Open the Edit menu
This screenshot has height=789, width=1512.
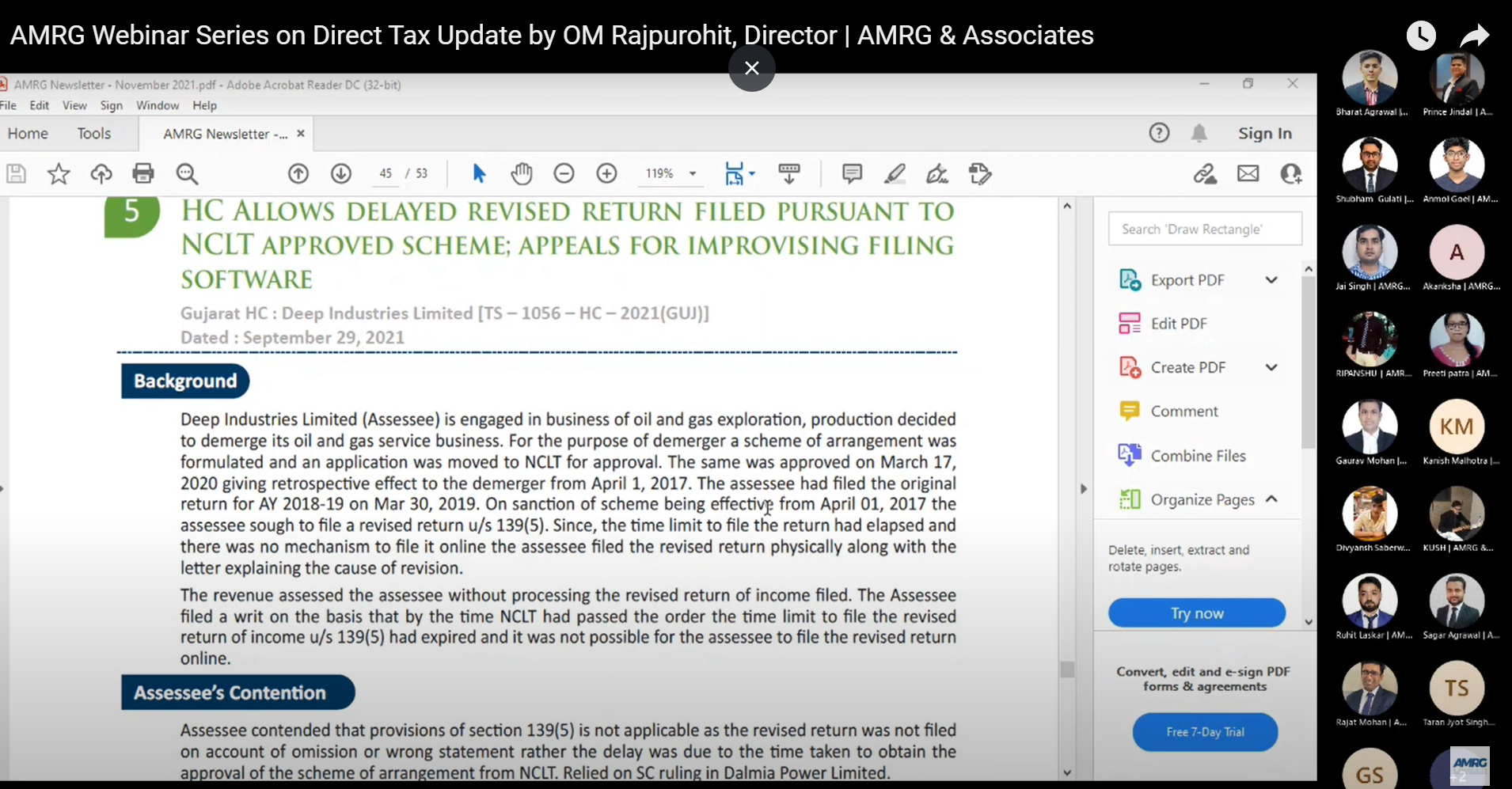39,105
